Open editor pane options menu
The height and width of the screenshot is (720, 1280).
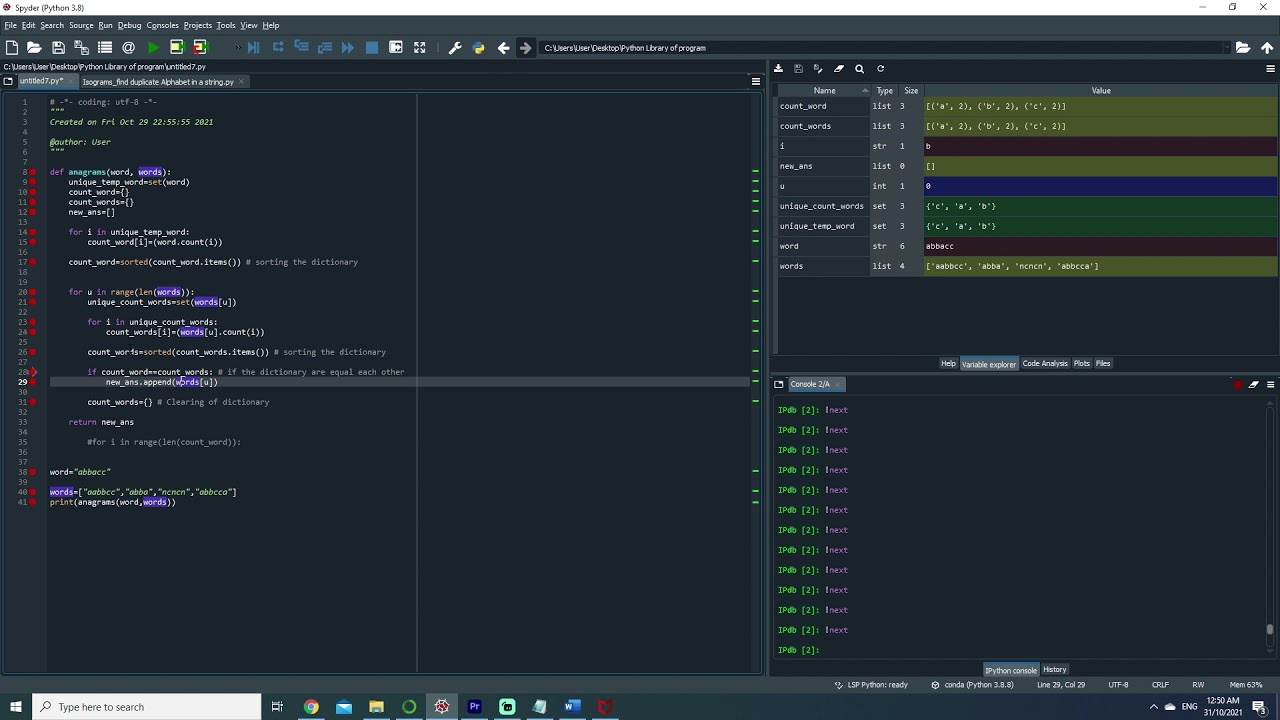coord(756,82)
